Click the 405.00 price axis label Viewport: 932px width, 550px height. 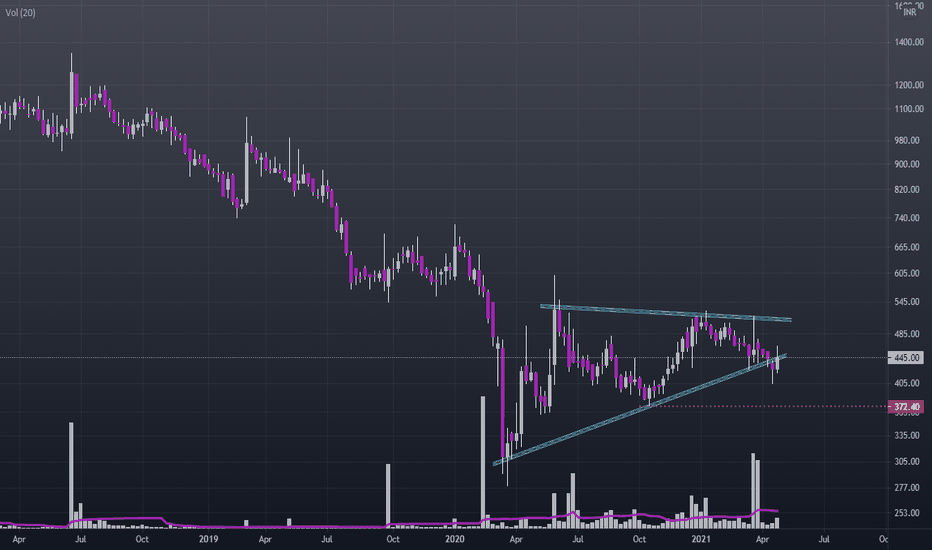coord(907,384)
